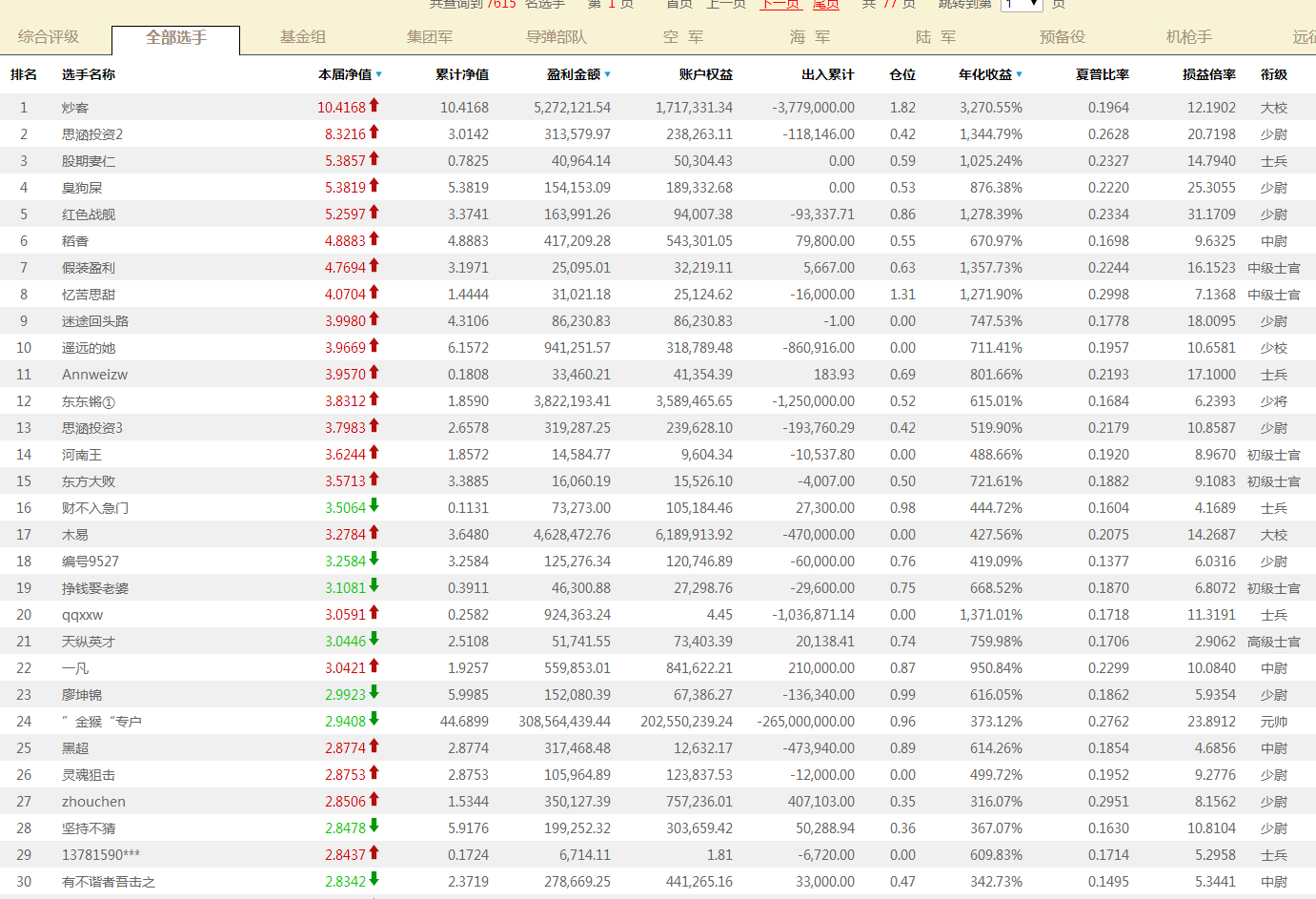Click annualized return 3,270.55%
The image size is (1316, 899).
991,108
